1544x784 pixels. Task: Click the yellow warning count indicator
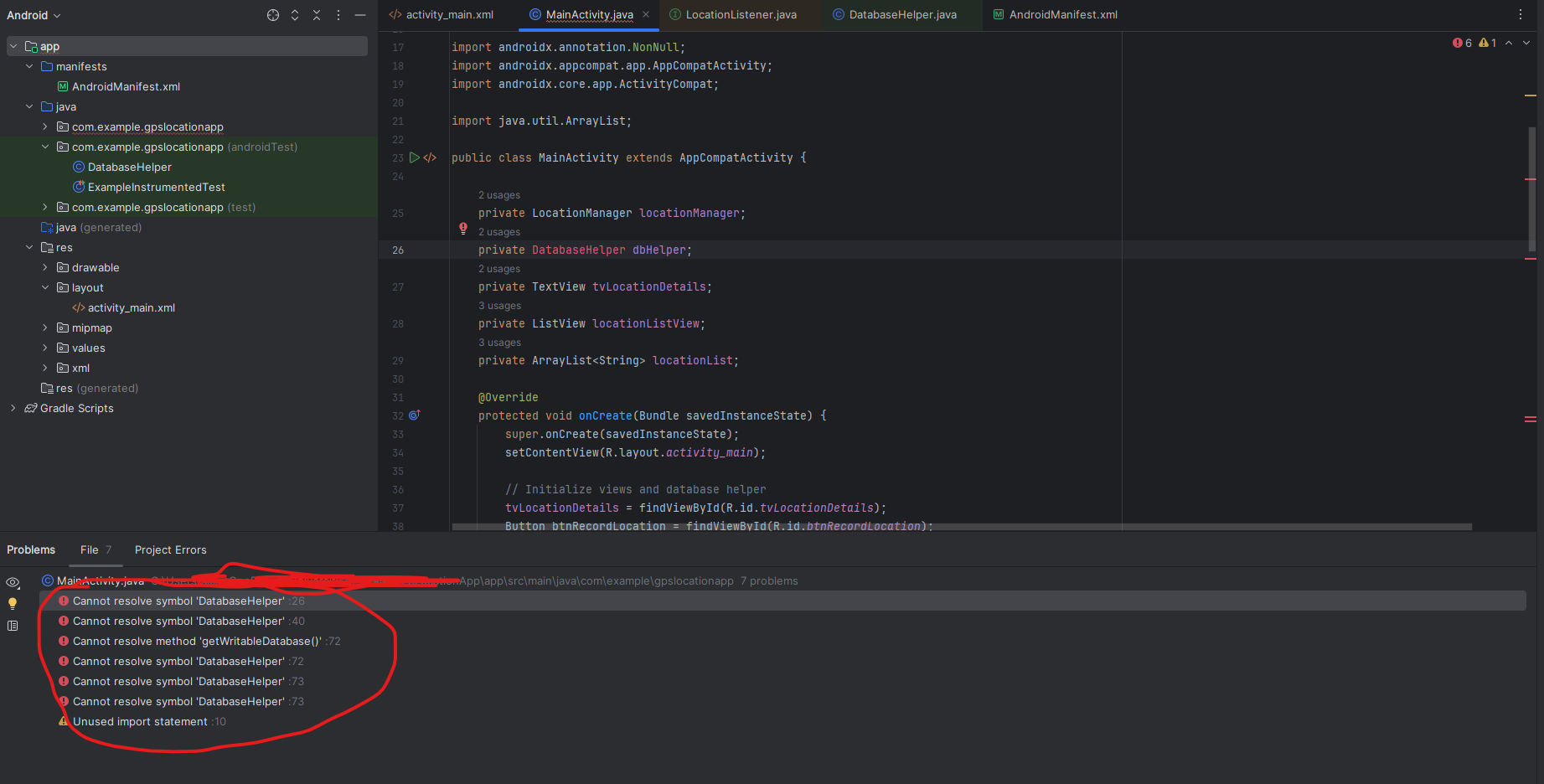[1488, 43]
